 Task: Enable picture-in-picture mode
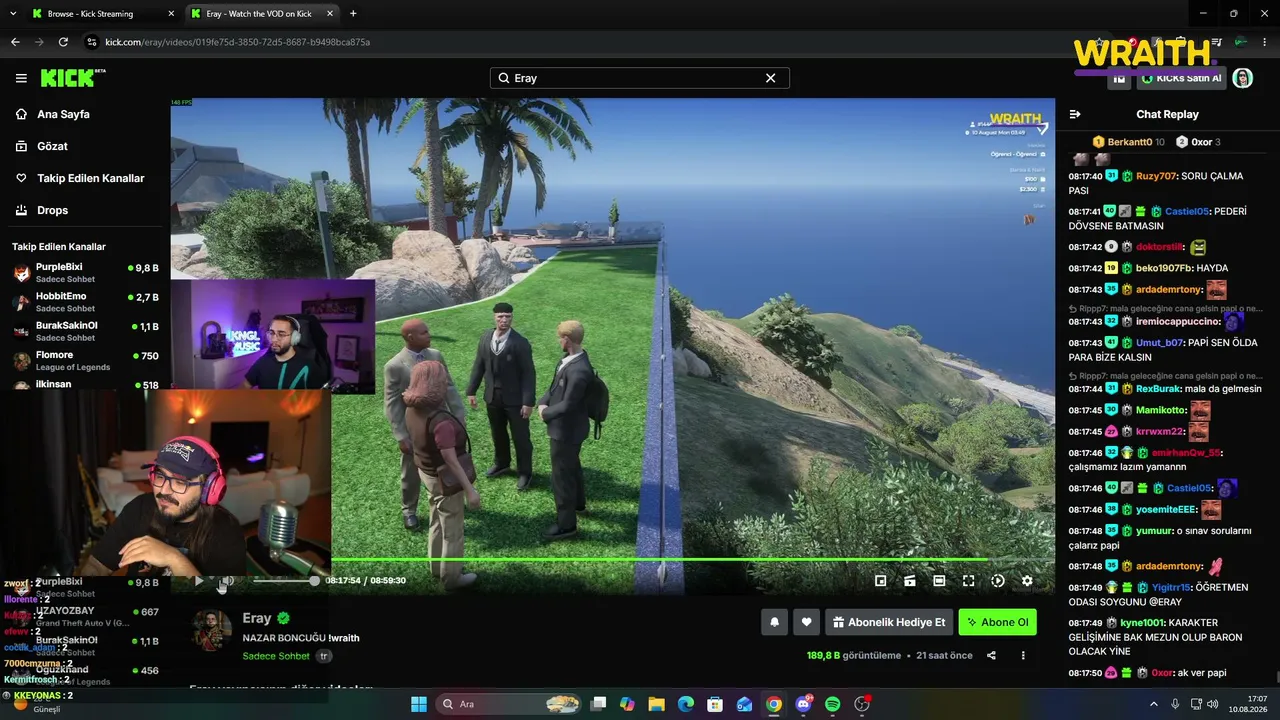[x=880, y=580]
